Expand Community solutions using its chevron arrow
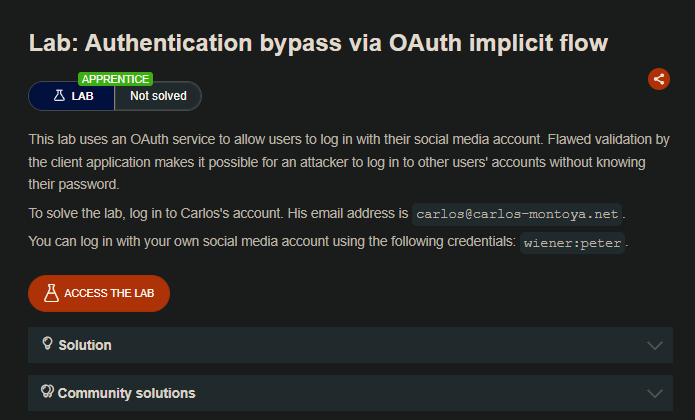Viewport: 695px width, 420px height. click(x=655, y=393)
